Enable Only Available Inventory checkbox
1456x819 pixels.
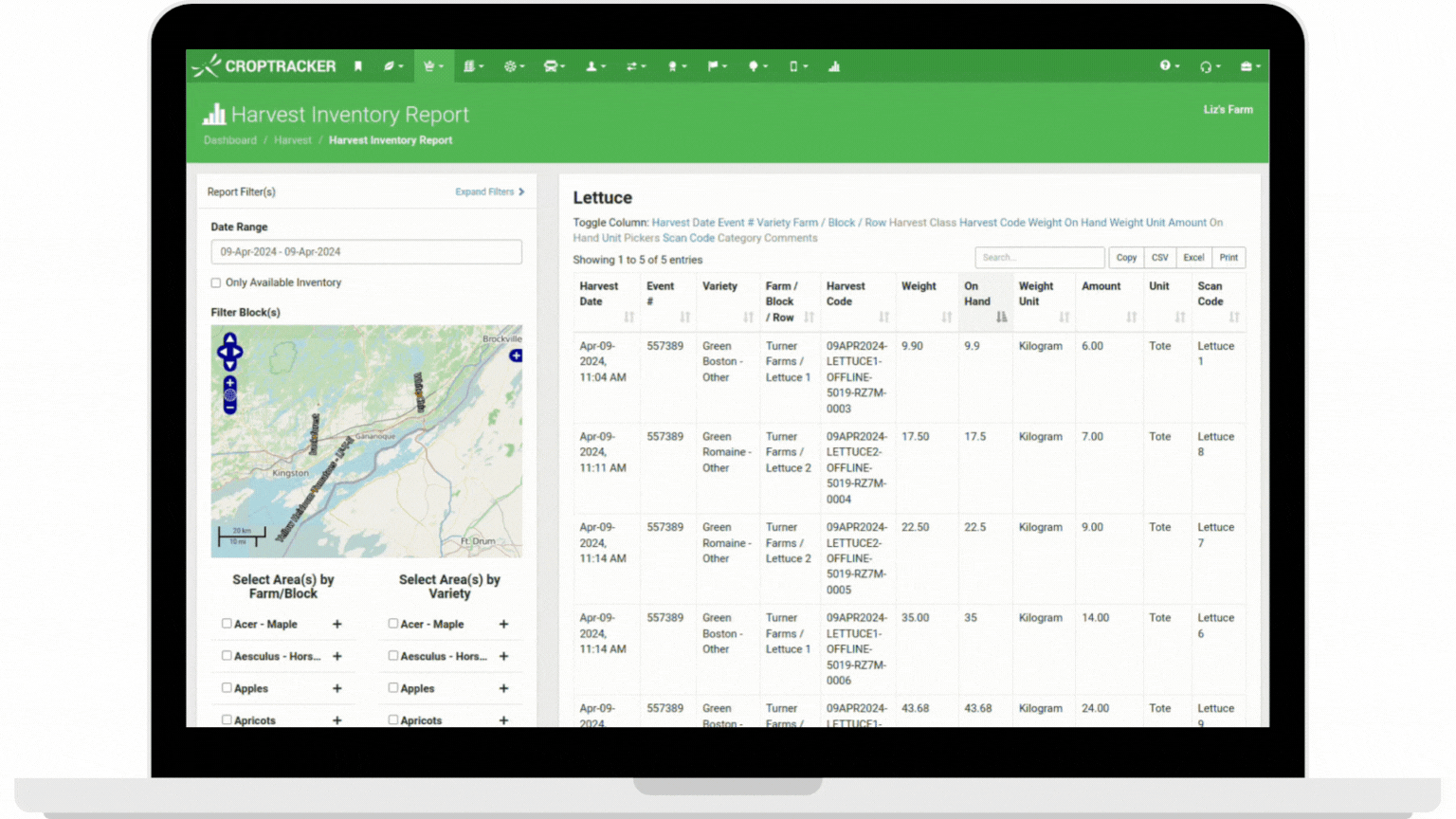(x=216, y=282)
